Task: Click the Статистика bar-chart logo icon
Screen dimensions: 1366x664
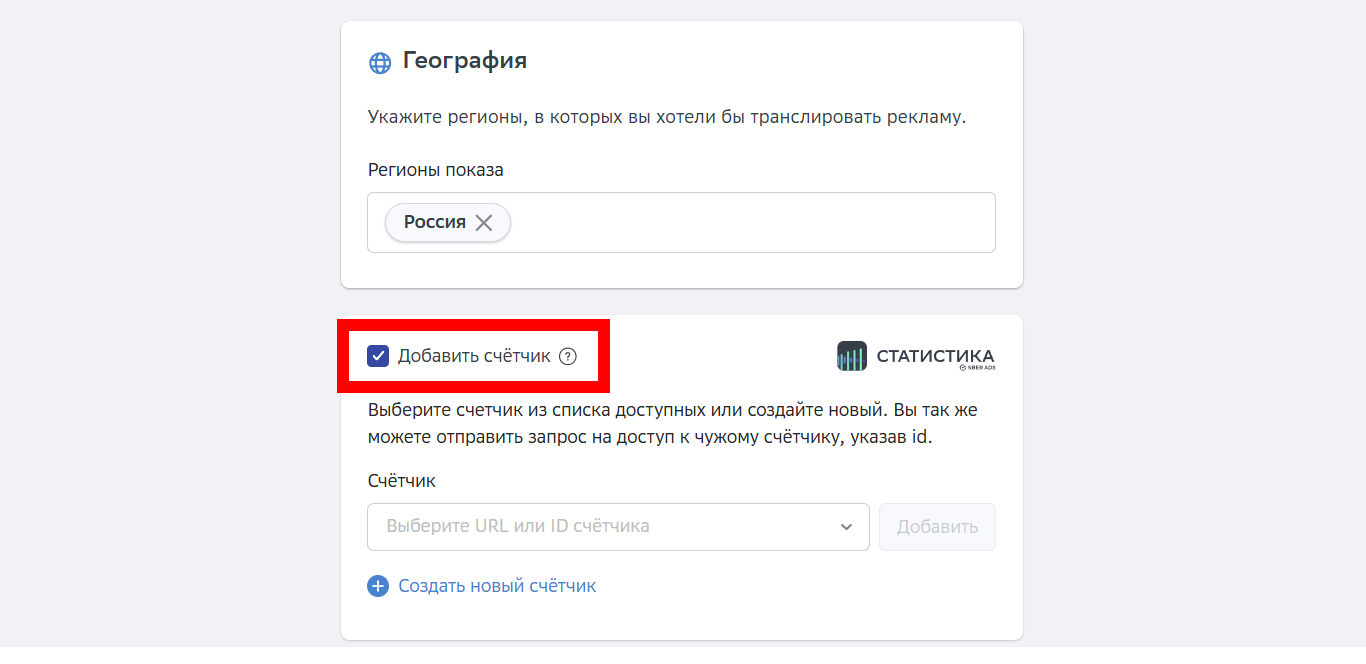Action: (850, 355)
